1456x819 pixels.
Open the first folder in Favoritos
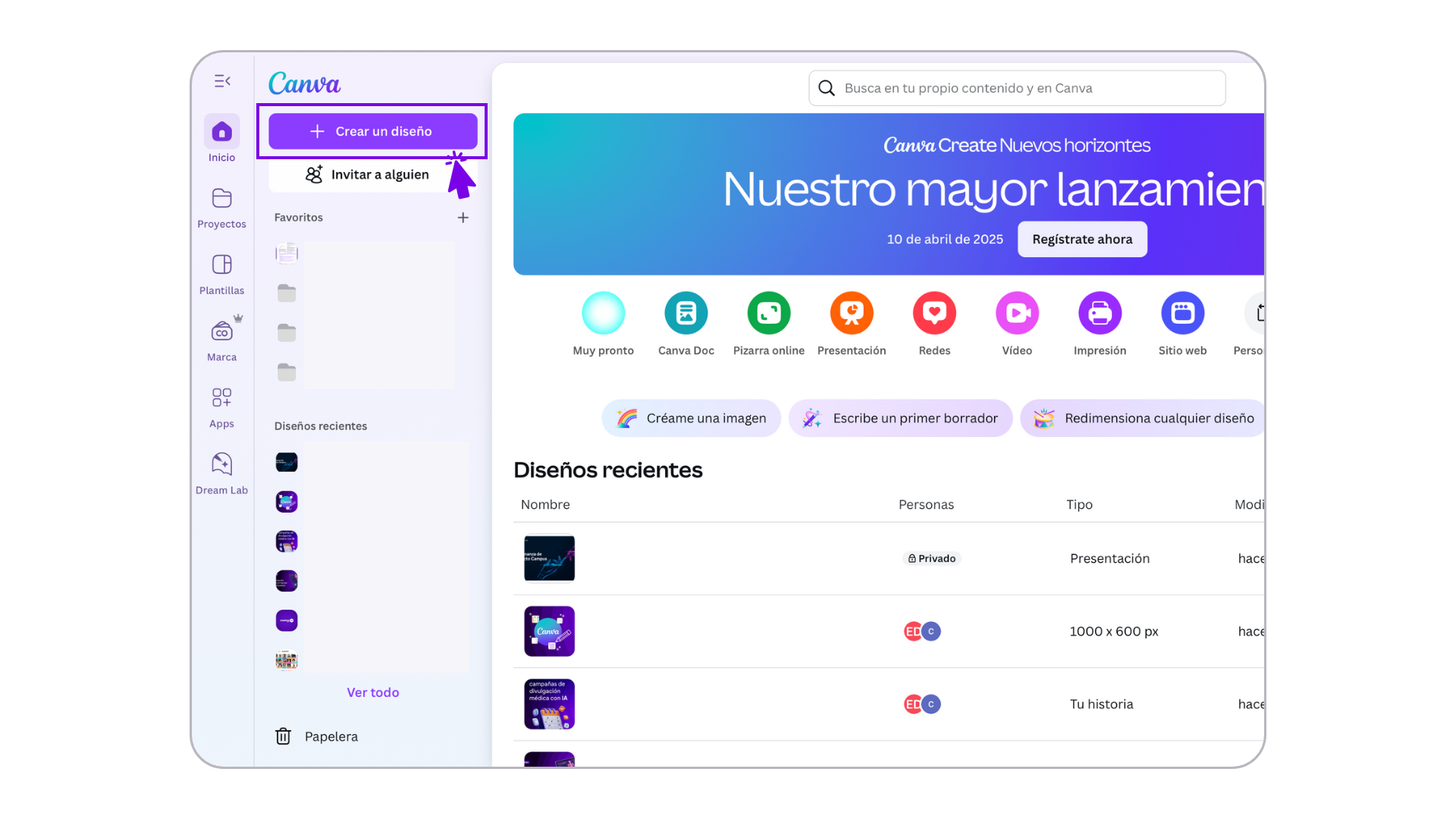tap(287, 293)
